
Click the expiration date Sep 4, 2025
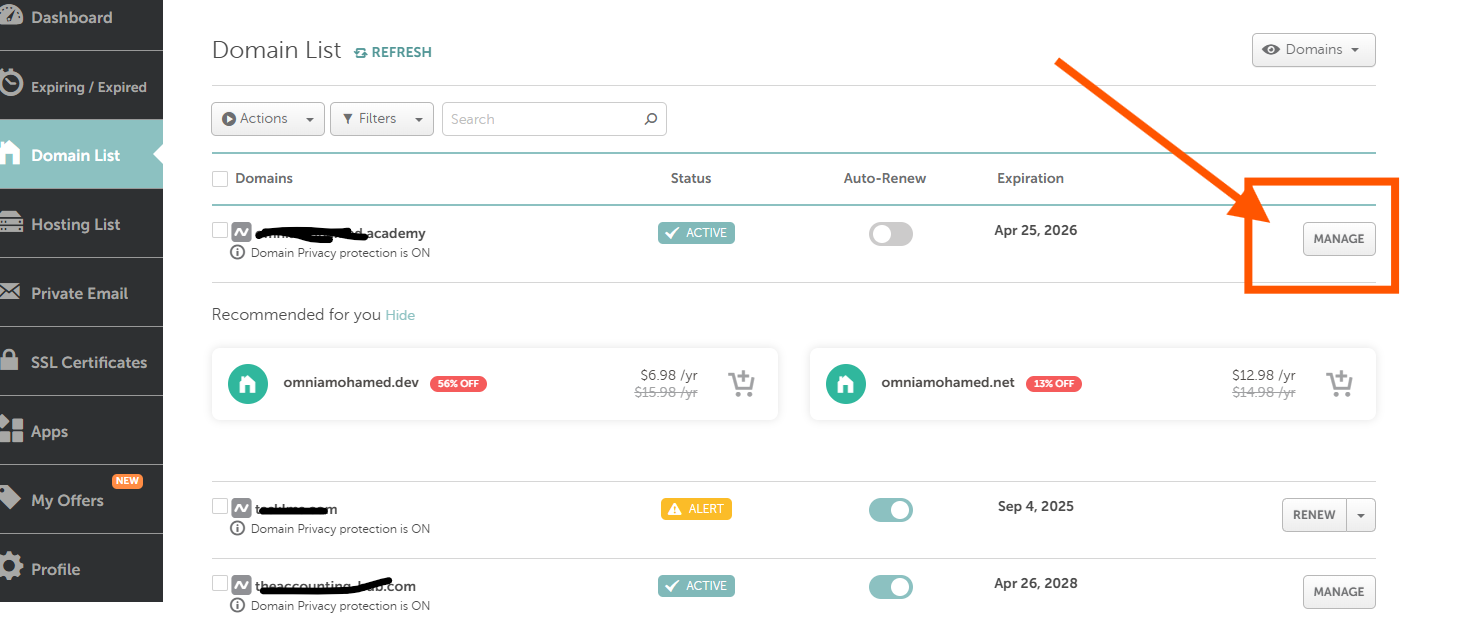coord(1036,506)
